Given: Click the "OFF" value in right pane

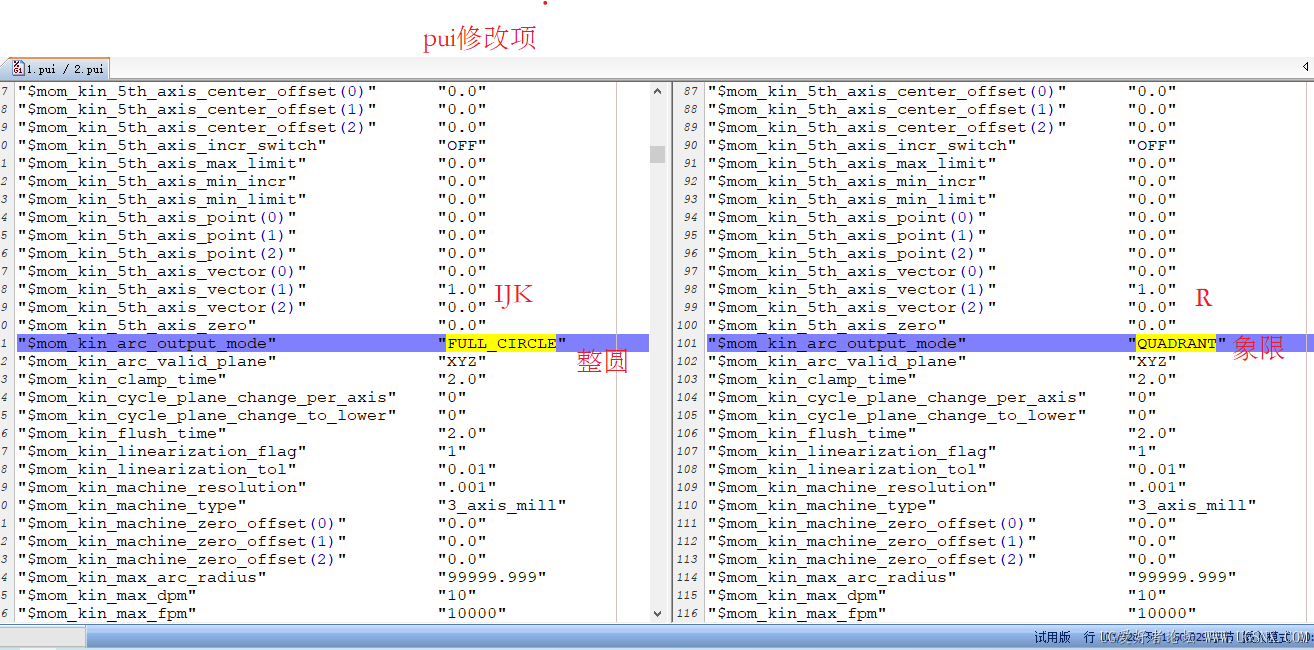Looking at the screenshot, I should [x=1152, y=145].
